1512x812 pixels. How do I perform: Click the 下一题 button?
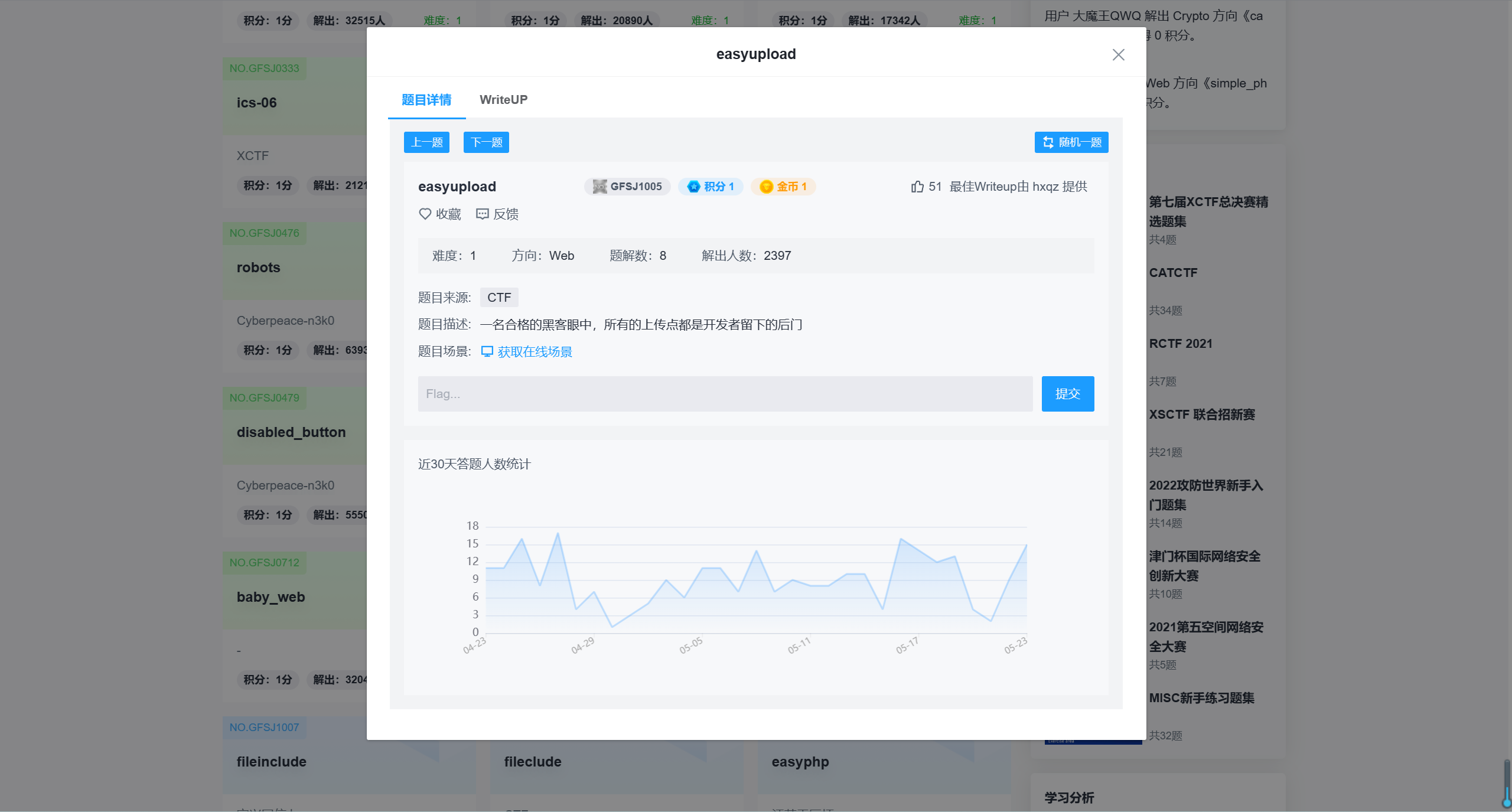[486, 142]
